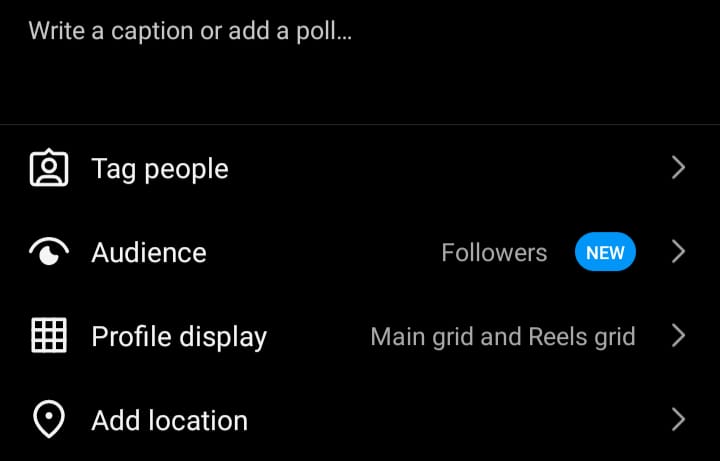This screenshot has height=461, width=720.
Task: Select the Profile display grid icon
Action: click(49, 336)
